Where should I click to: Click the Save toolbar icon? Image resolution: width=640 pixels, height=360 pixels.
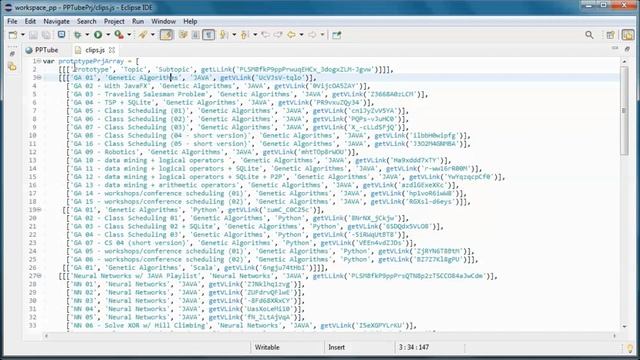point(33,35)
